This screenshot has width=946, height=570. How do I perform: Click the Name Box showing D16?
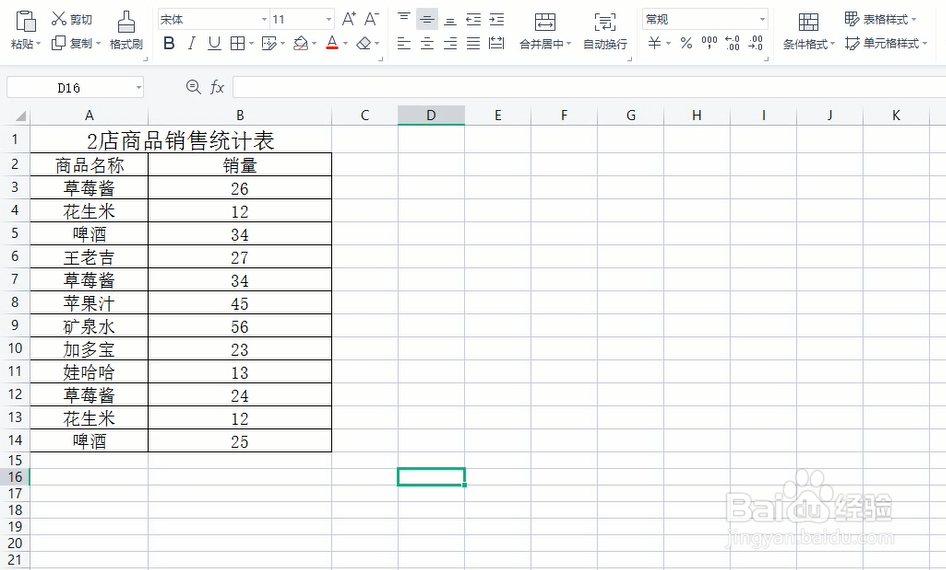[75, 87]
